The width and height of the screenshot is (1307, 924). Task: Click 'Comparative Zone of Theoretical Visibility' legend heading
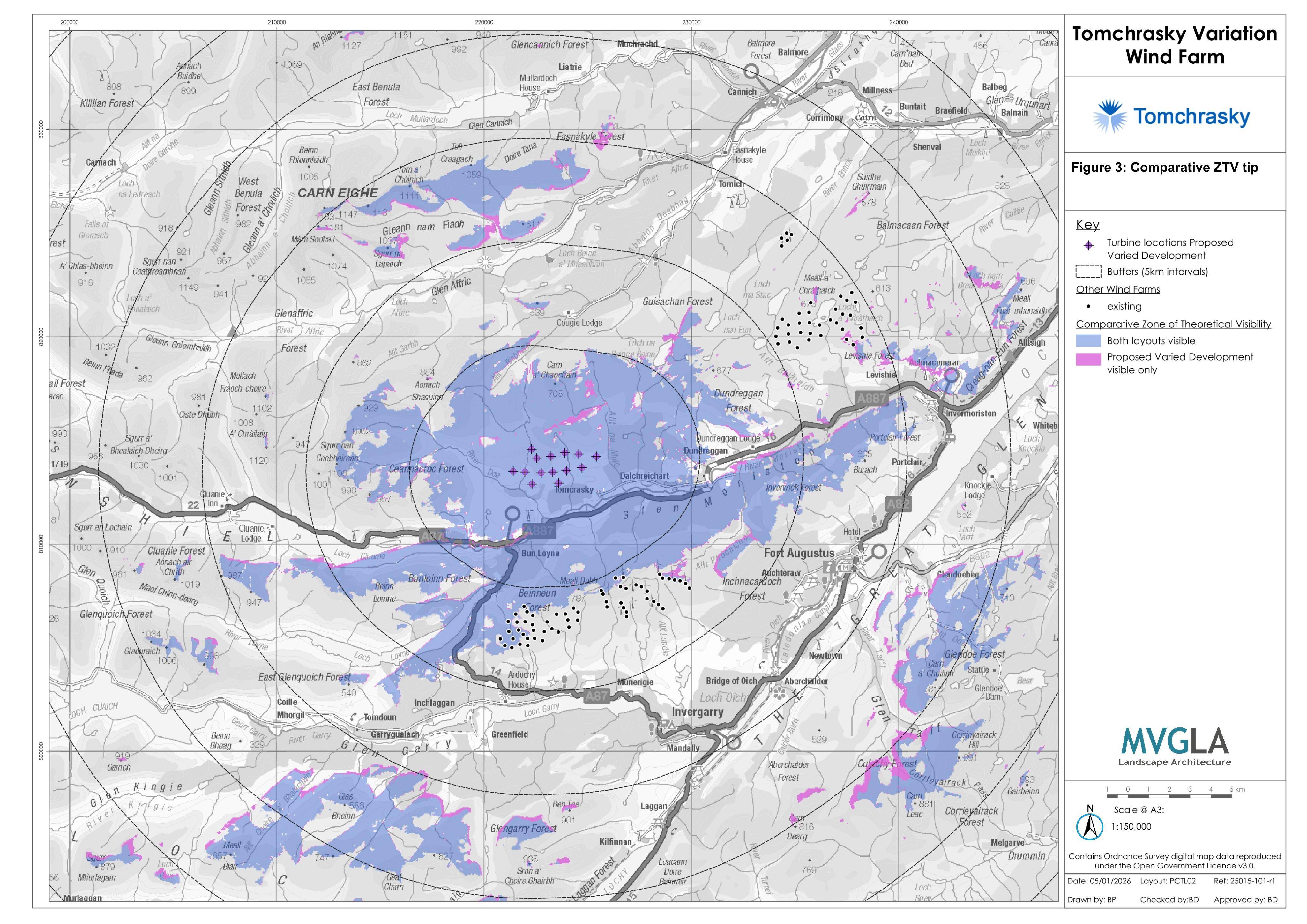[x=1173, y=324]
